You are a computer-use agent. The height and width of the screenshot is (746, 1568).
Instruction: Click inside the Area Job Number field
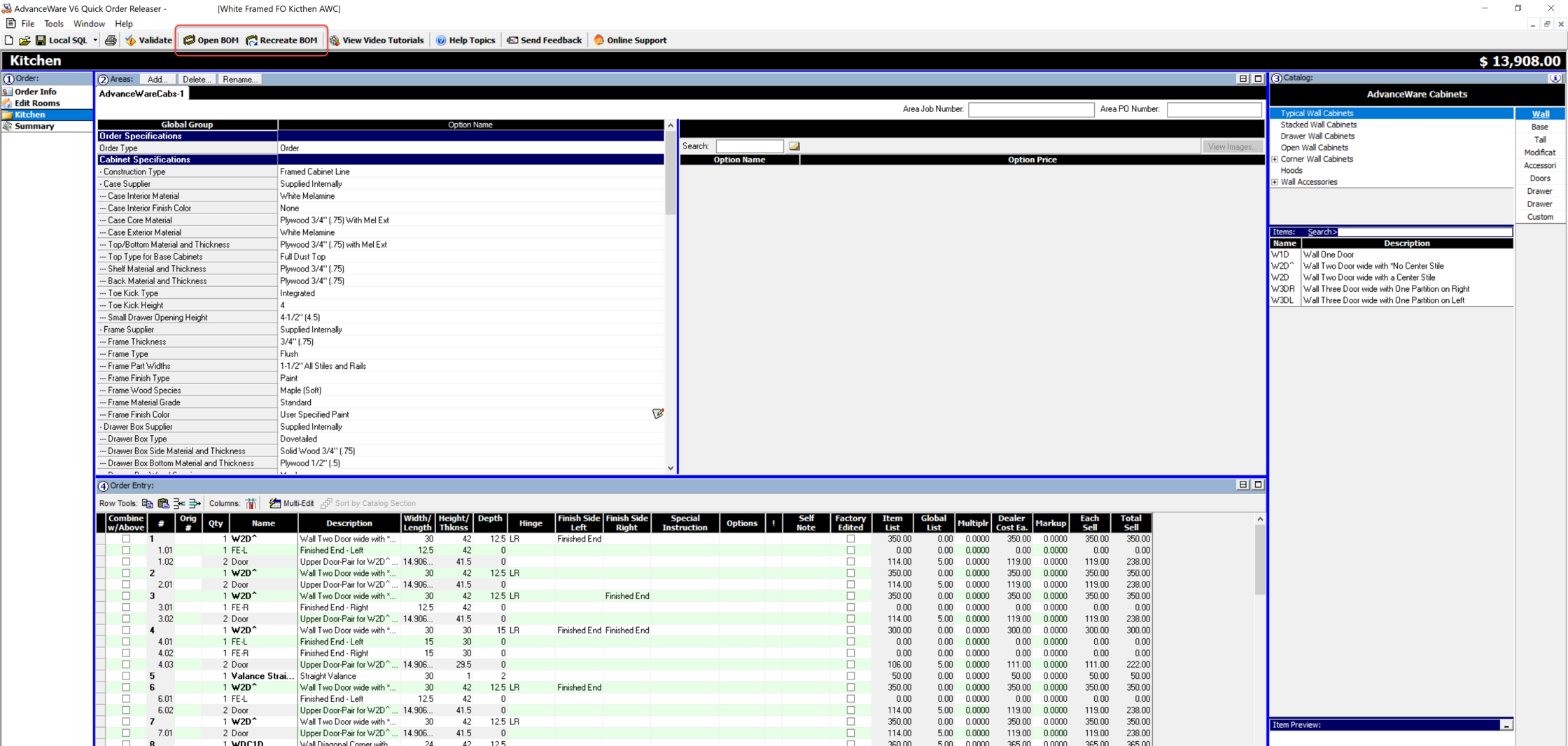point(1031,109)
